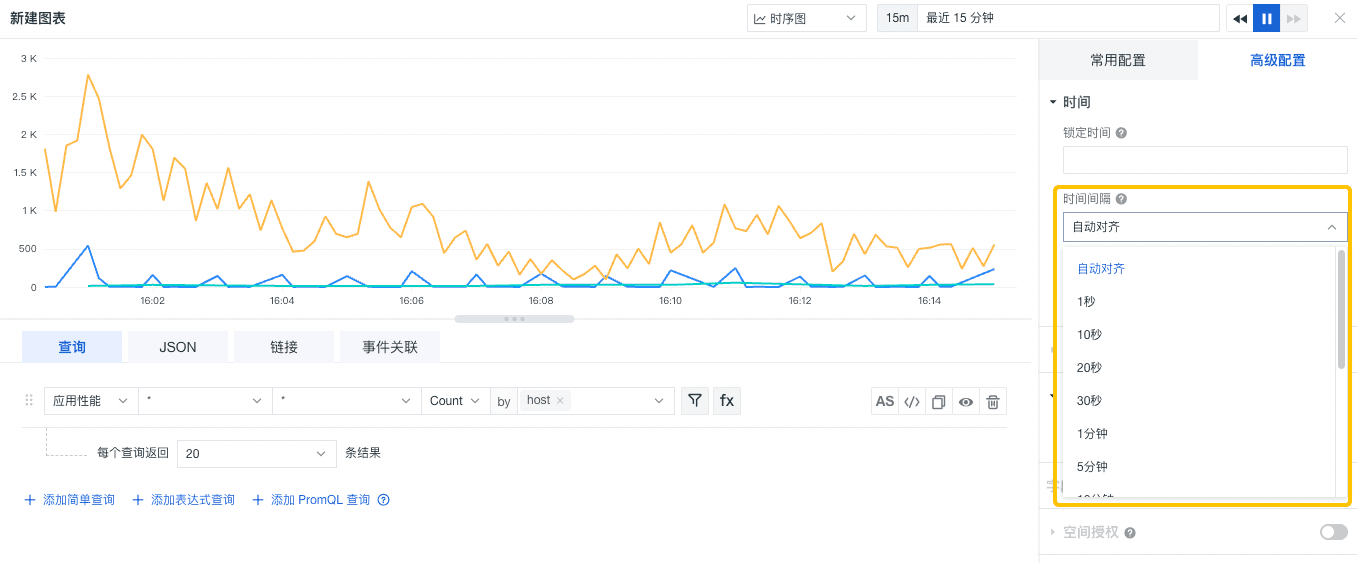Screen dimensions: 1357x563
Task: Copy the query with duplicate icon
Action: coord(939,402)
